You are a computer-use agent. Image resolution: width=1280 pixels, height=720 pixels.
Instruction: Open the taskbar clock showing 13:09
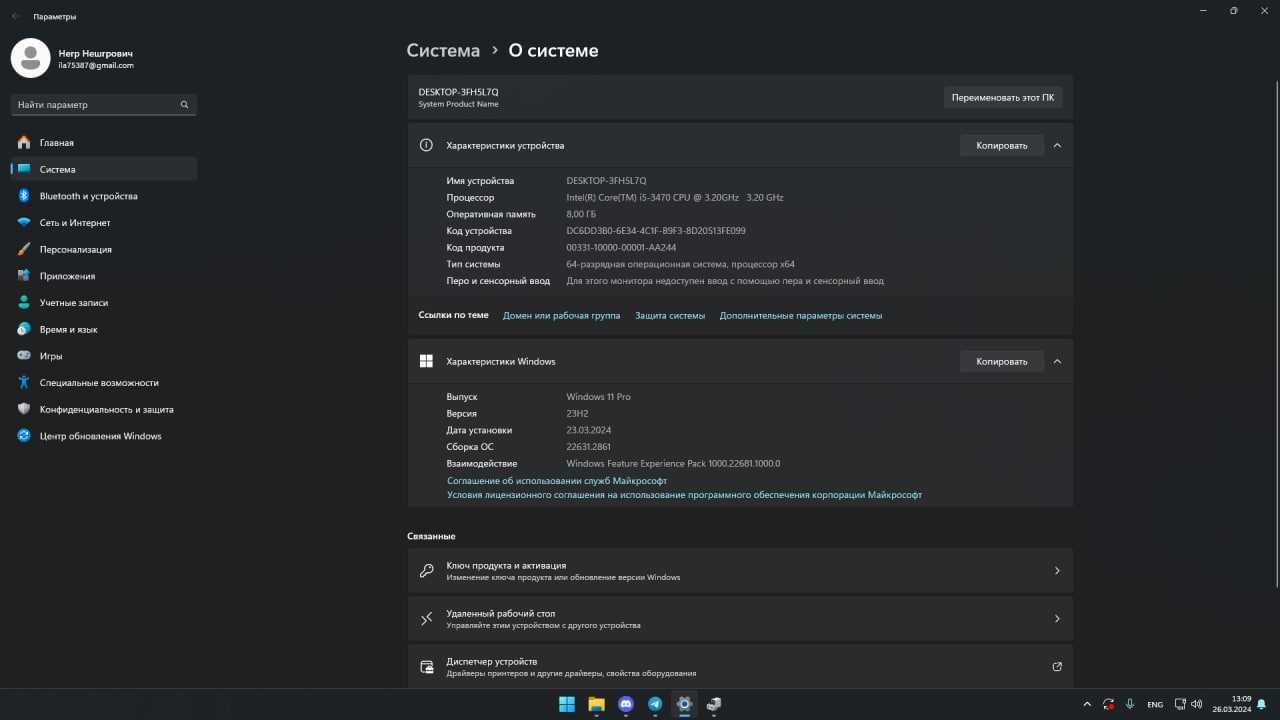click(x=1231, y=704)
